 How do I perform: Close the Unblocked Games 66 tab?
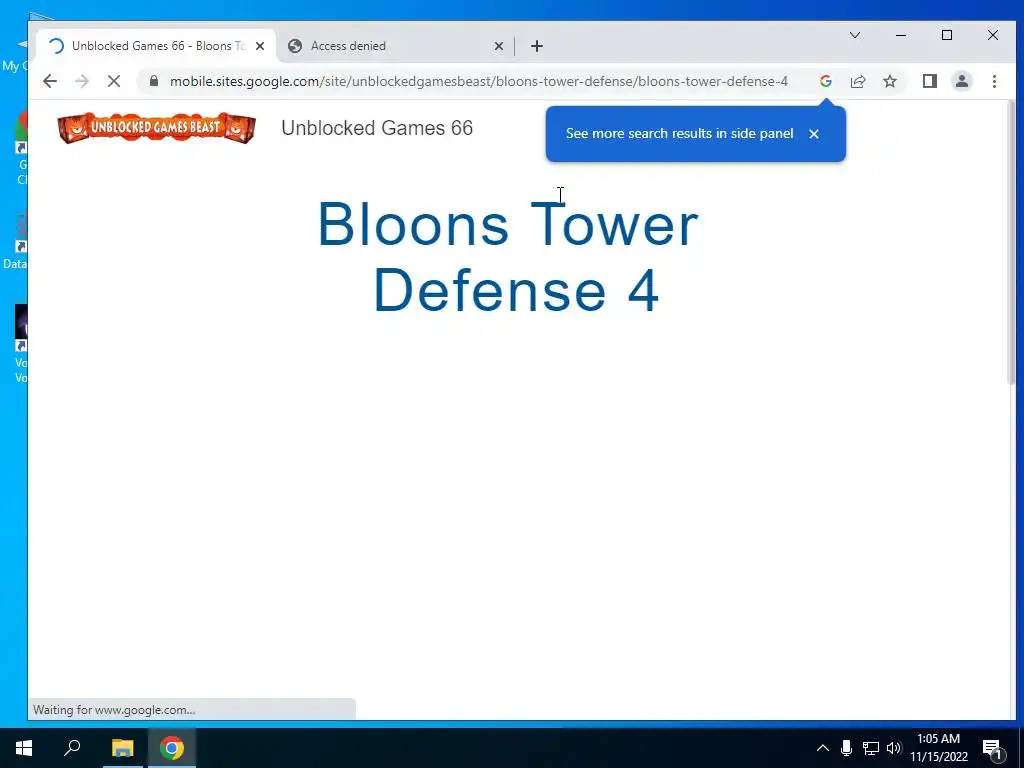click(260, 46)
